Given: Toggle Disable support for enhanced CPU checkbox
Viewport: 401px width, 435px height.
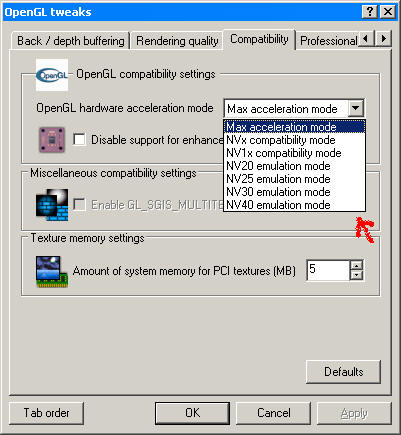Looking at the screenshot, I should point(79,139).
